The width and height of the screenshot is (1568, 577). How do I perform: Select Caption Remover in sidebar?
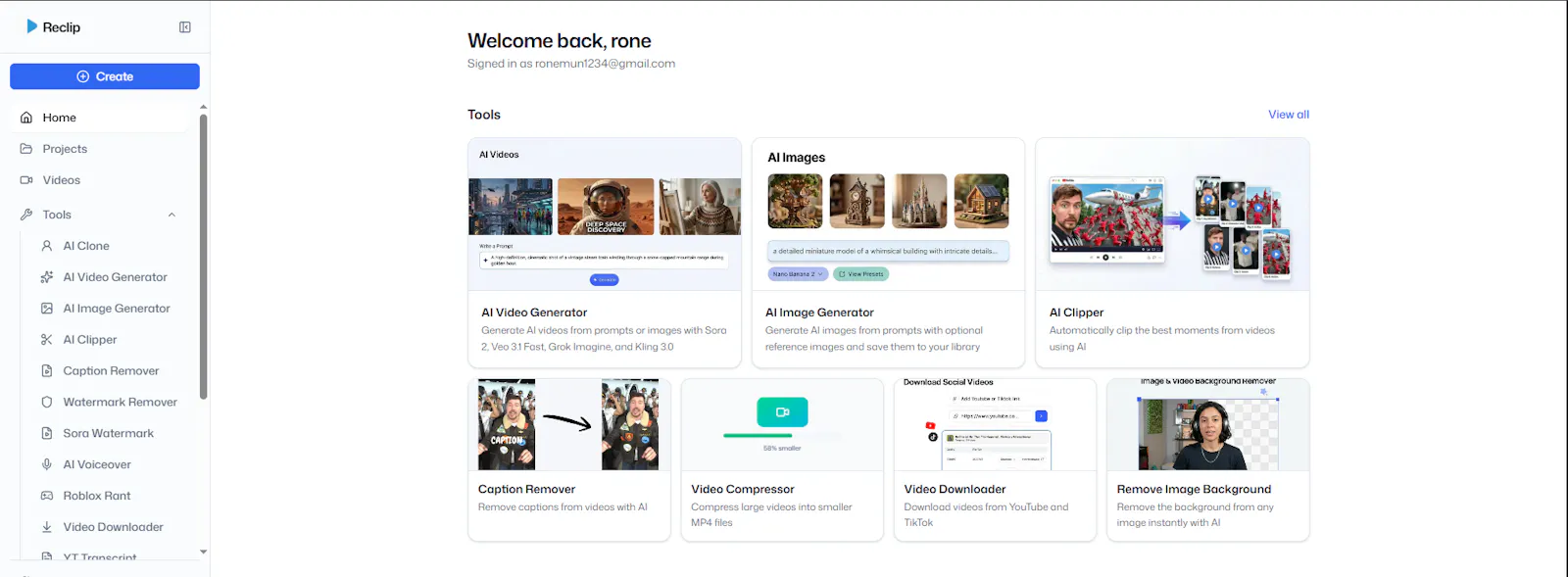(x=110, y=371)
